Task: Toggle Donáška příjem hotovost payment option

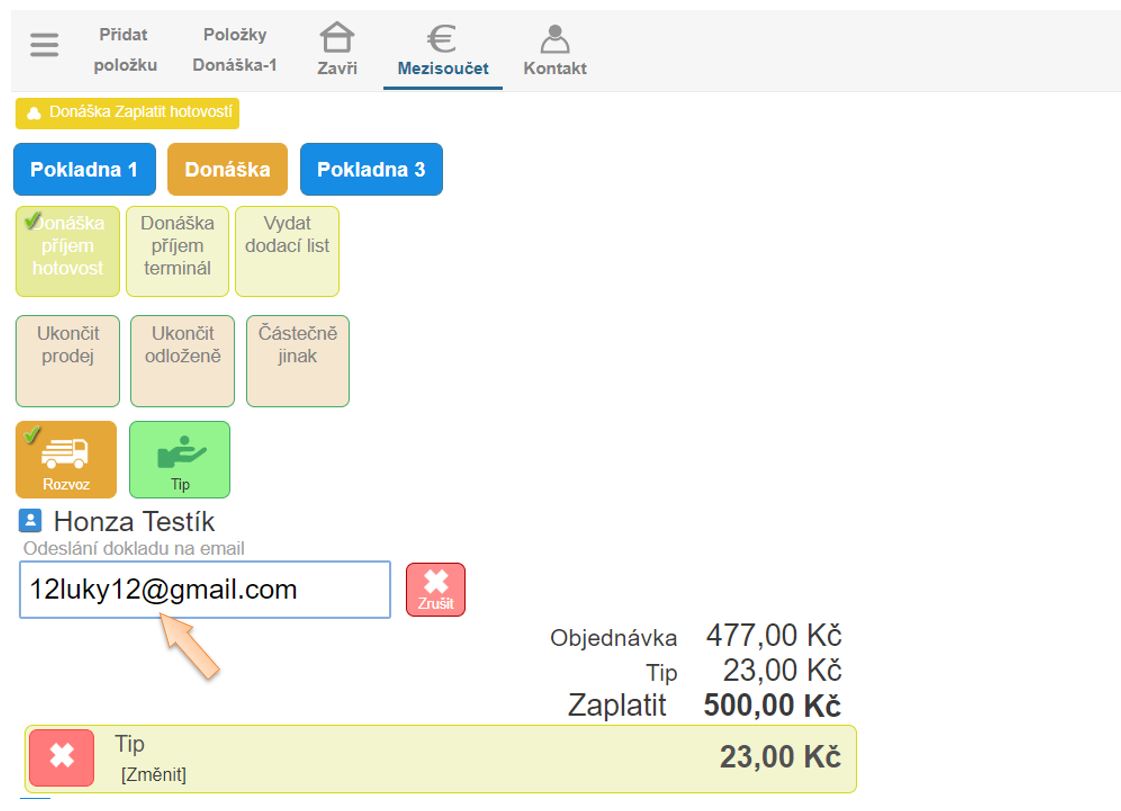Action: pyautogui.click(x=67, y=251)
